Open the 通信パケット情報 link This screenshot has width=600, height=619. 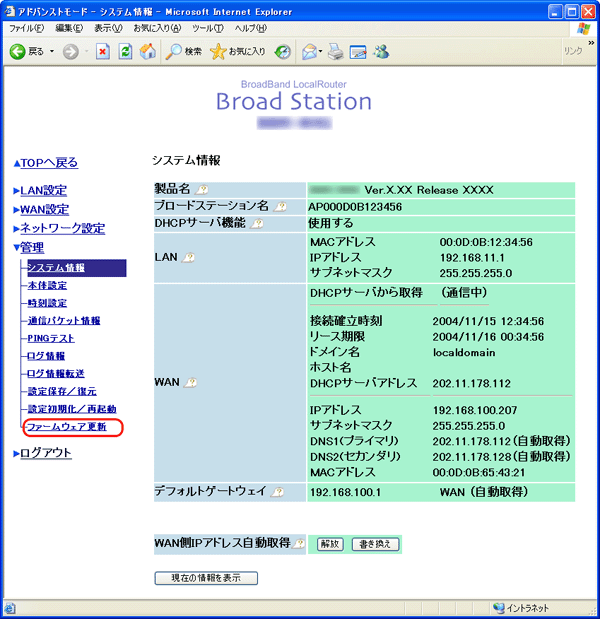click(64, 321)
